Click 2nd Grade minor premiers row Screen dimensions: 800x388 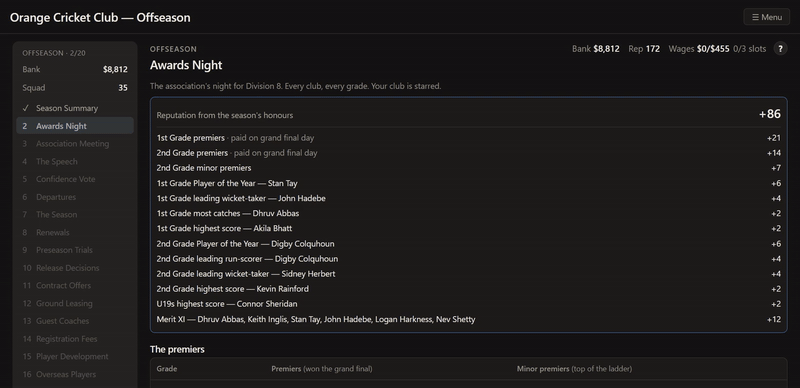[468, 168]
